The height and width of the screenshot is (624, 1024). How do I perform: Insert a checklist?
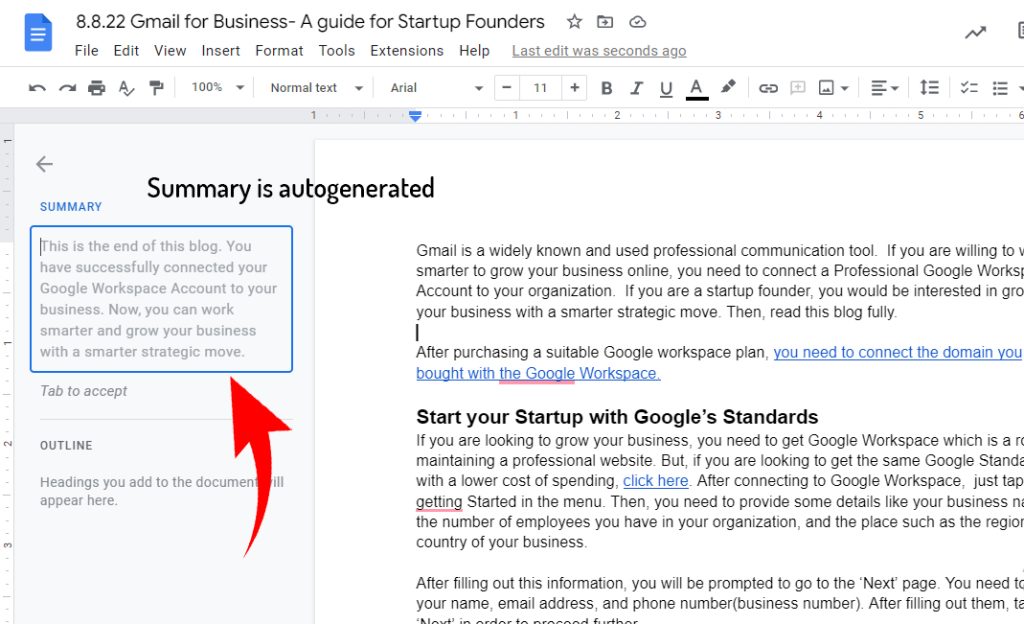pyautogui.click(x=968, y=87)
